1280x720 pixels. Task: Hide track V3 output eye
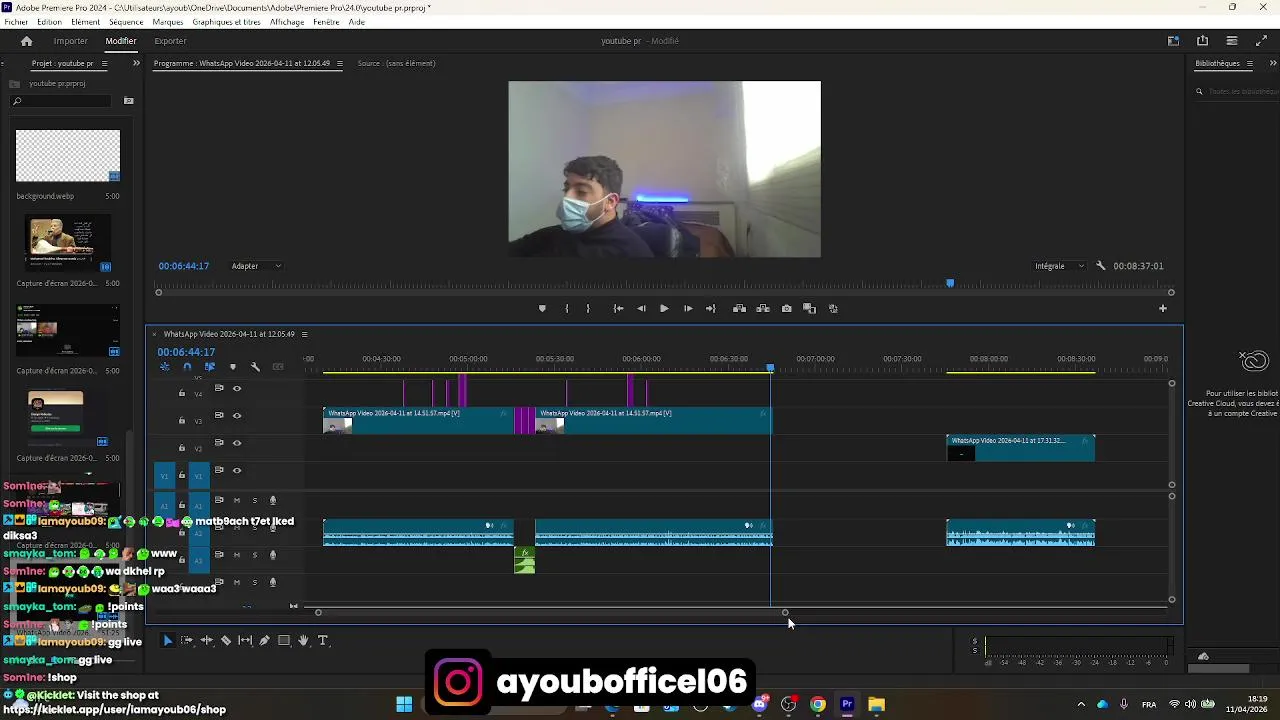[237, 415]
